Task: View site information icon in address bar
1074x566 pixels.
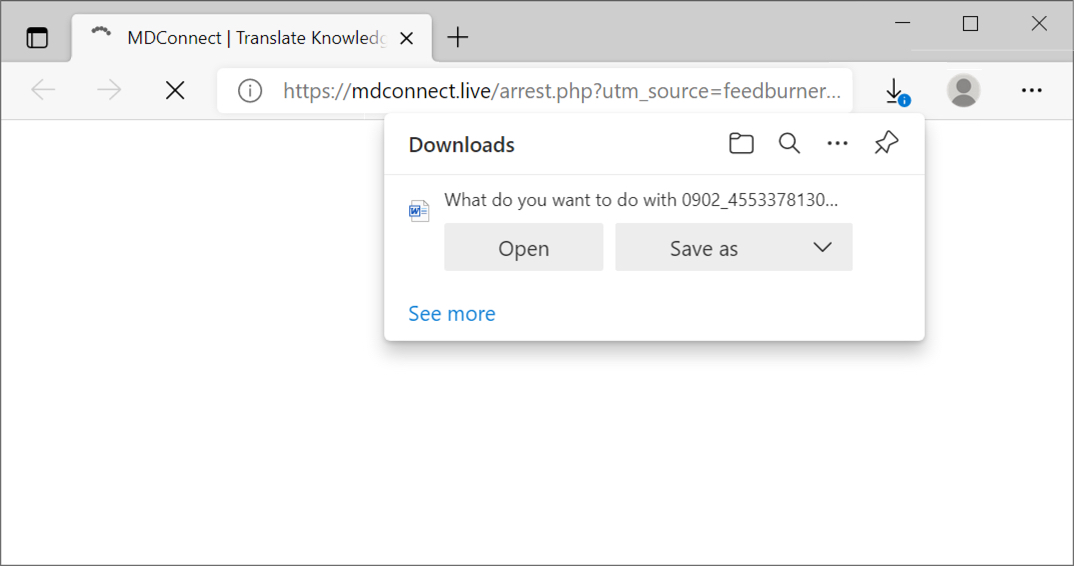Action: click(x=250, y=90)
